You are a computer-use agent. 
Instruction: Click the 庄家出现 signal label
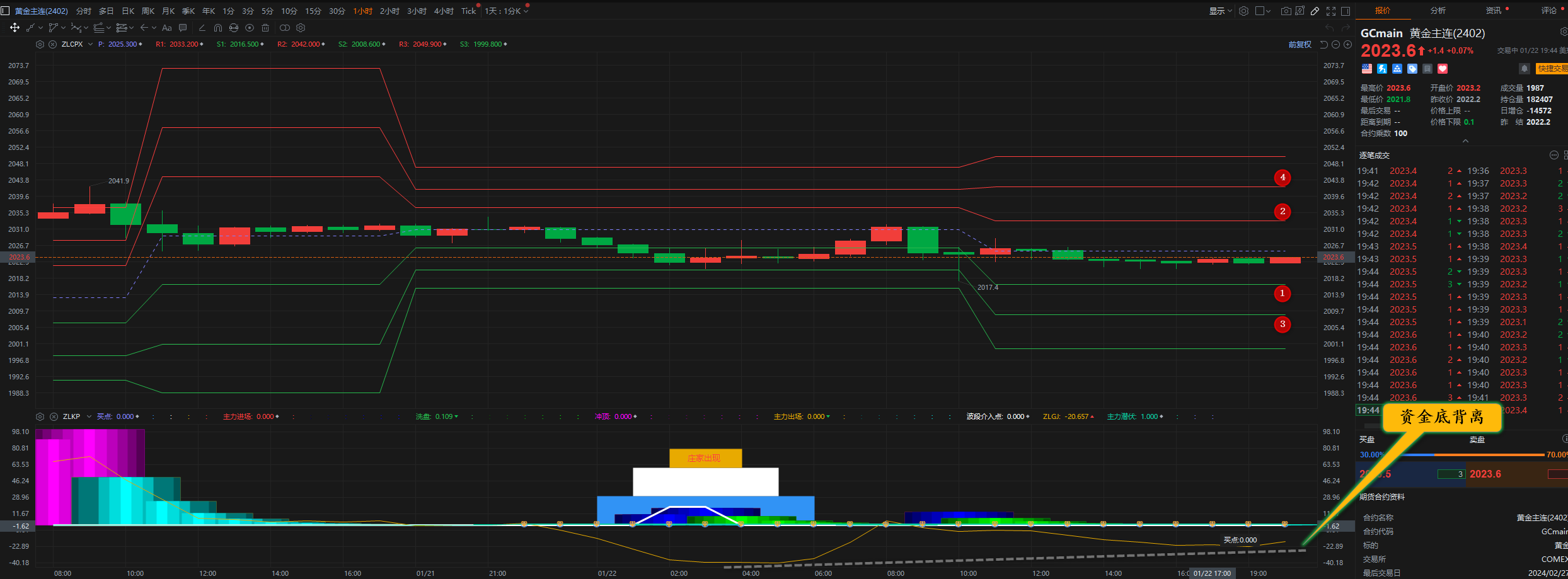(705, 458)
